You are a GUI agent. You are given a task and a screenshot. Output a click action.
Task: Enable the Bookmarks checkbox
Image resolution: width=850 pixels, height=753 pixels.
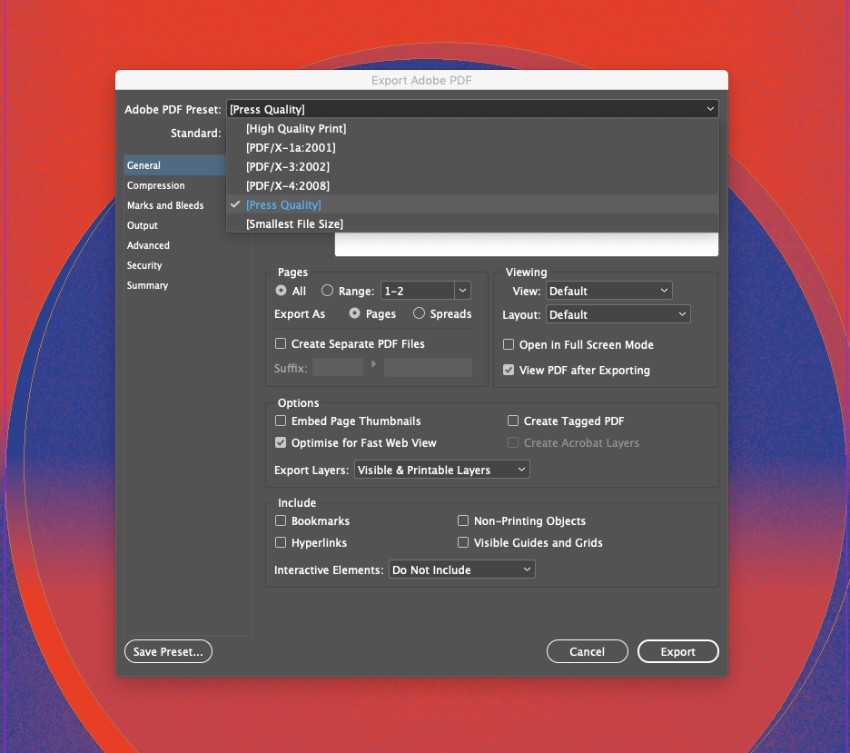click(280, 520)
